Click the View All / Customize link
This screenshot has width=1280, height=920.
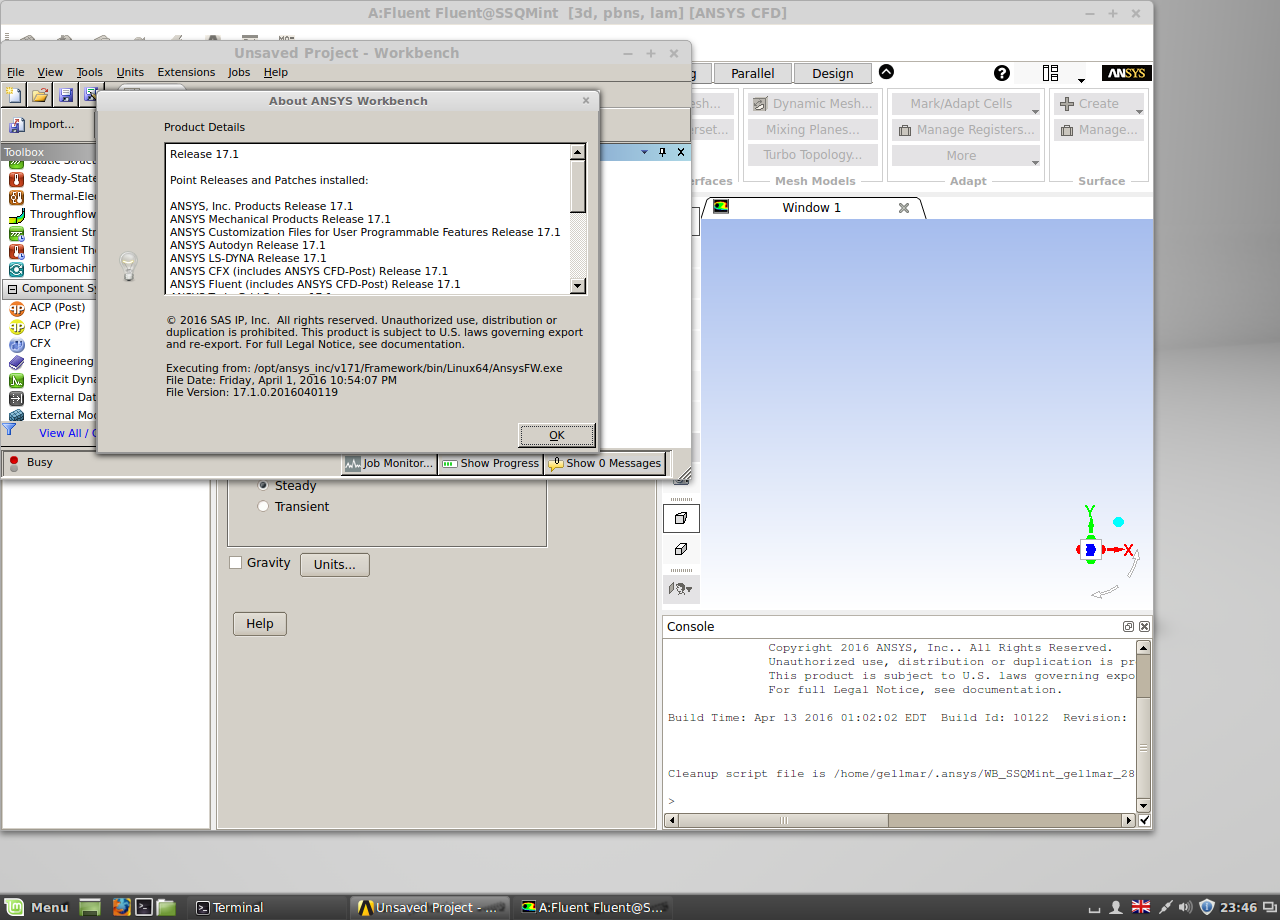67,433
